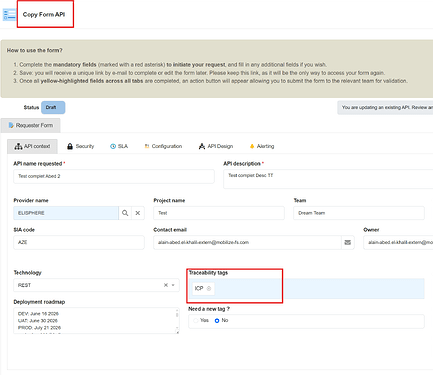Open the API context tab
This screenshot has height=375, width=433.
[32, 146]
